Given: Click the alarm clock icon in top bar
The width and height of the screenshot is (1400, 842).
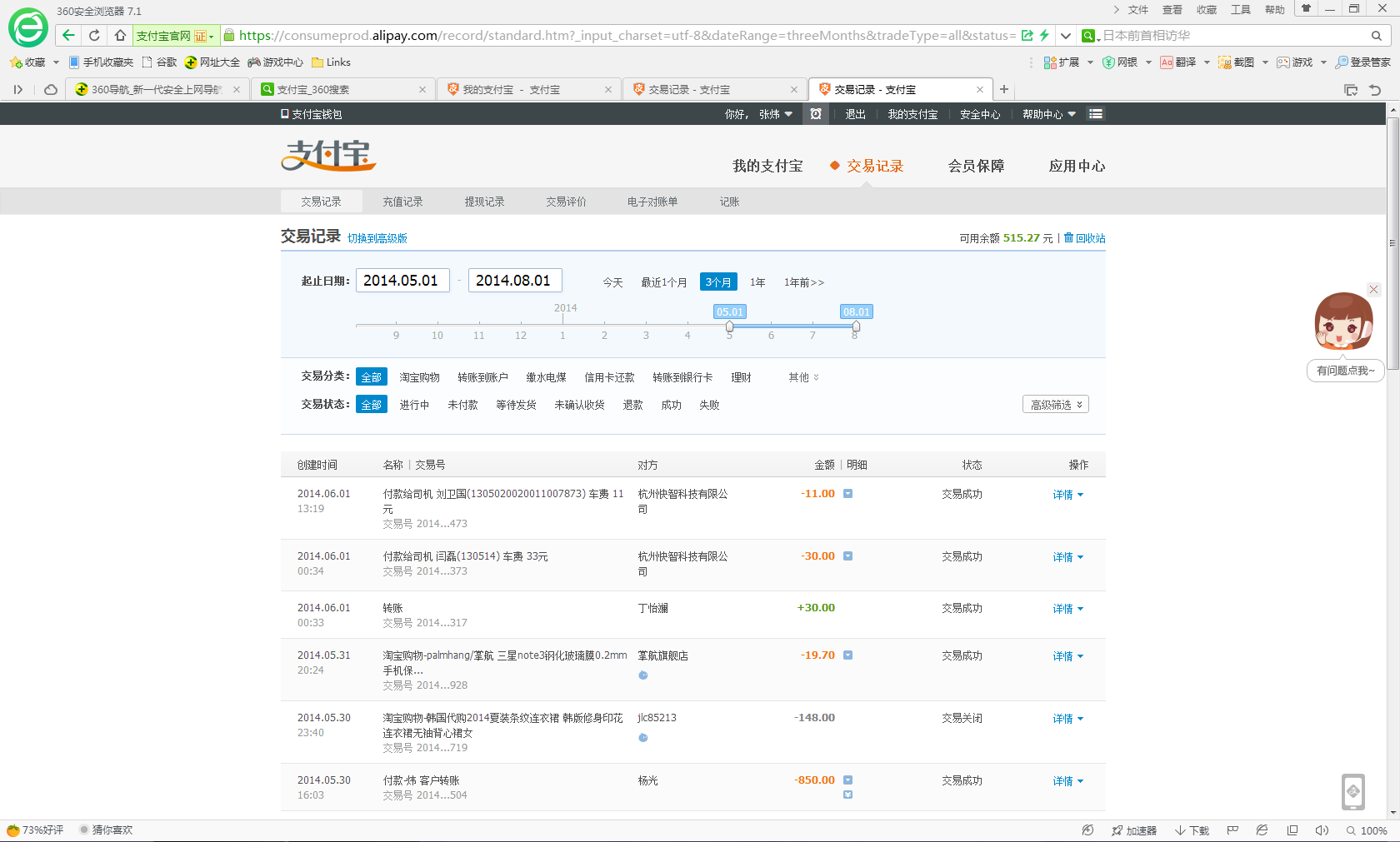Looking at the screenshot, I should click(x=816, y=114).
